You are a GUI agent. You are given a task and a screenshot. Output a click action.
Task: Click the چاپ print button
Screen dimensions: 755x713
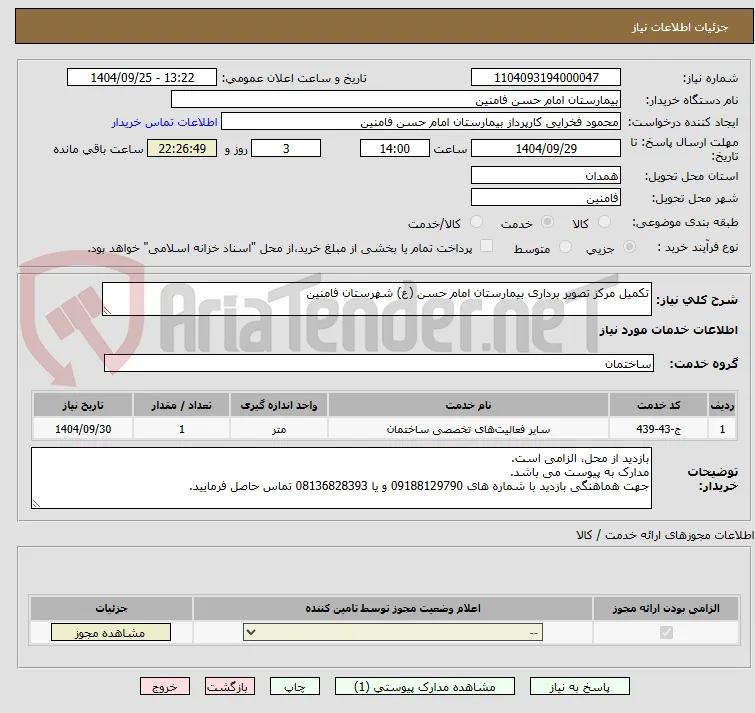tap(295, 687)
